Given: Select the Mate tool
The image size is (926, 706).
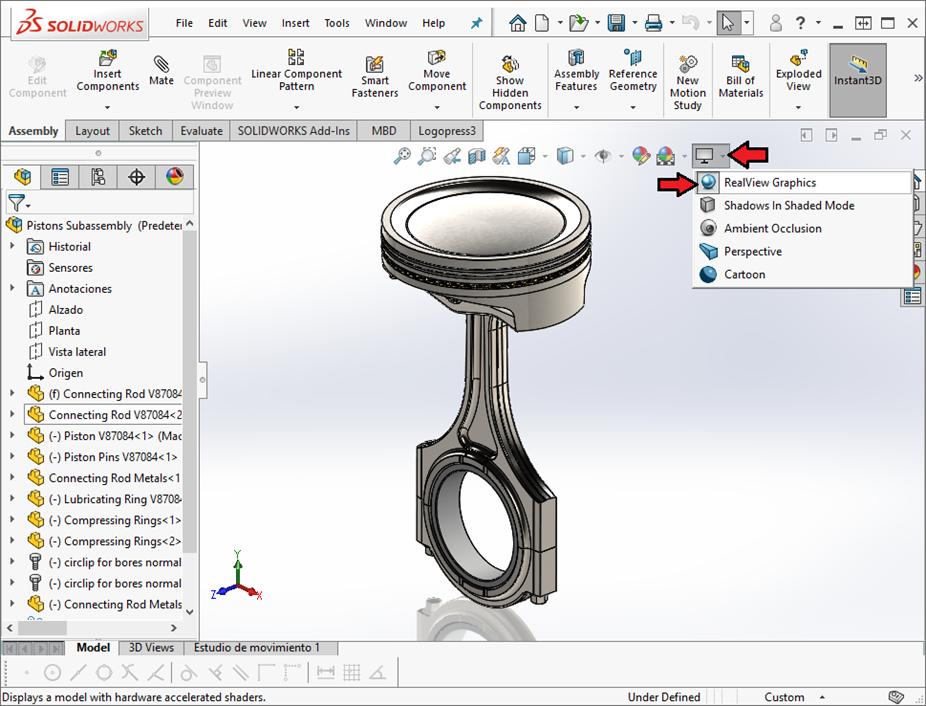Looking at the screenshot, I should click(x=161, y=71).
